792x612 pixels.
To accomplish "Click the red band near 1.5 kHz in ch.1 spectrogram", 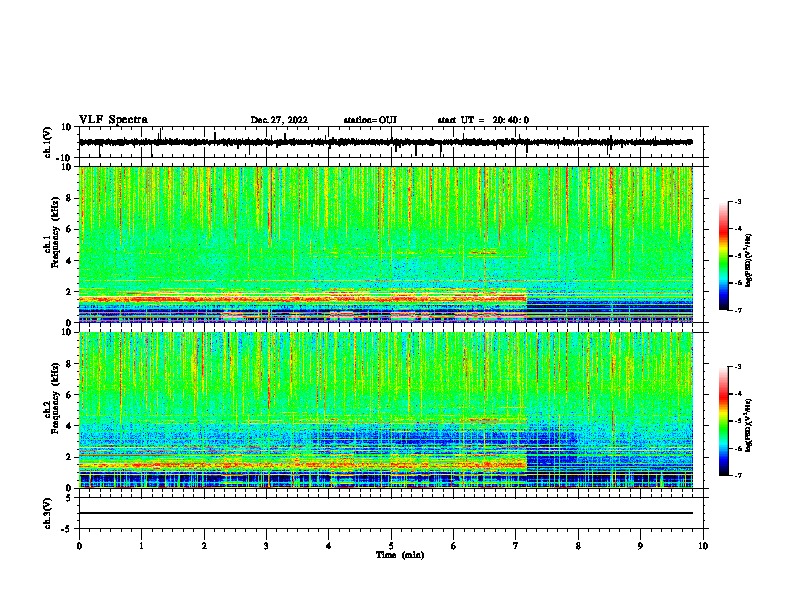I will click(303, 299).
